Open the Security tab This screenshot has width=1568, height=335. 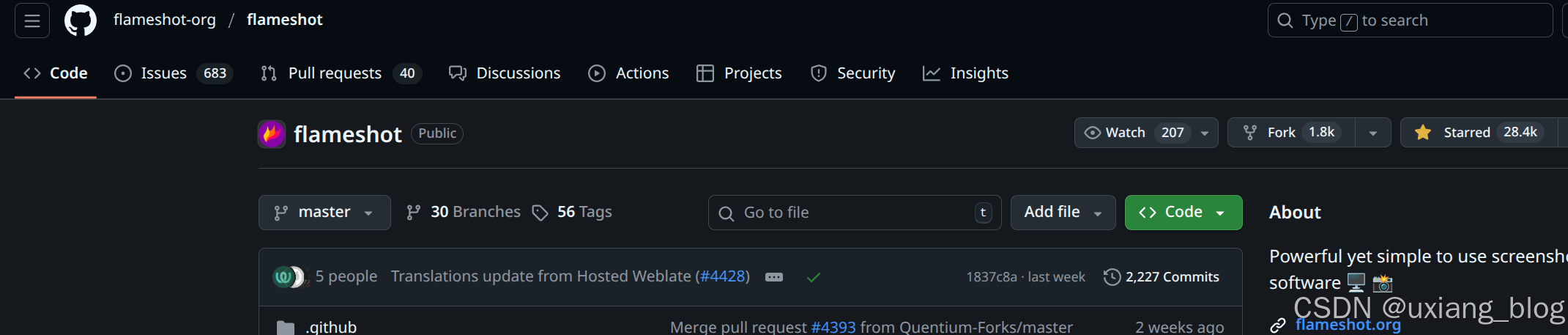click(853, 73)
